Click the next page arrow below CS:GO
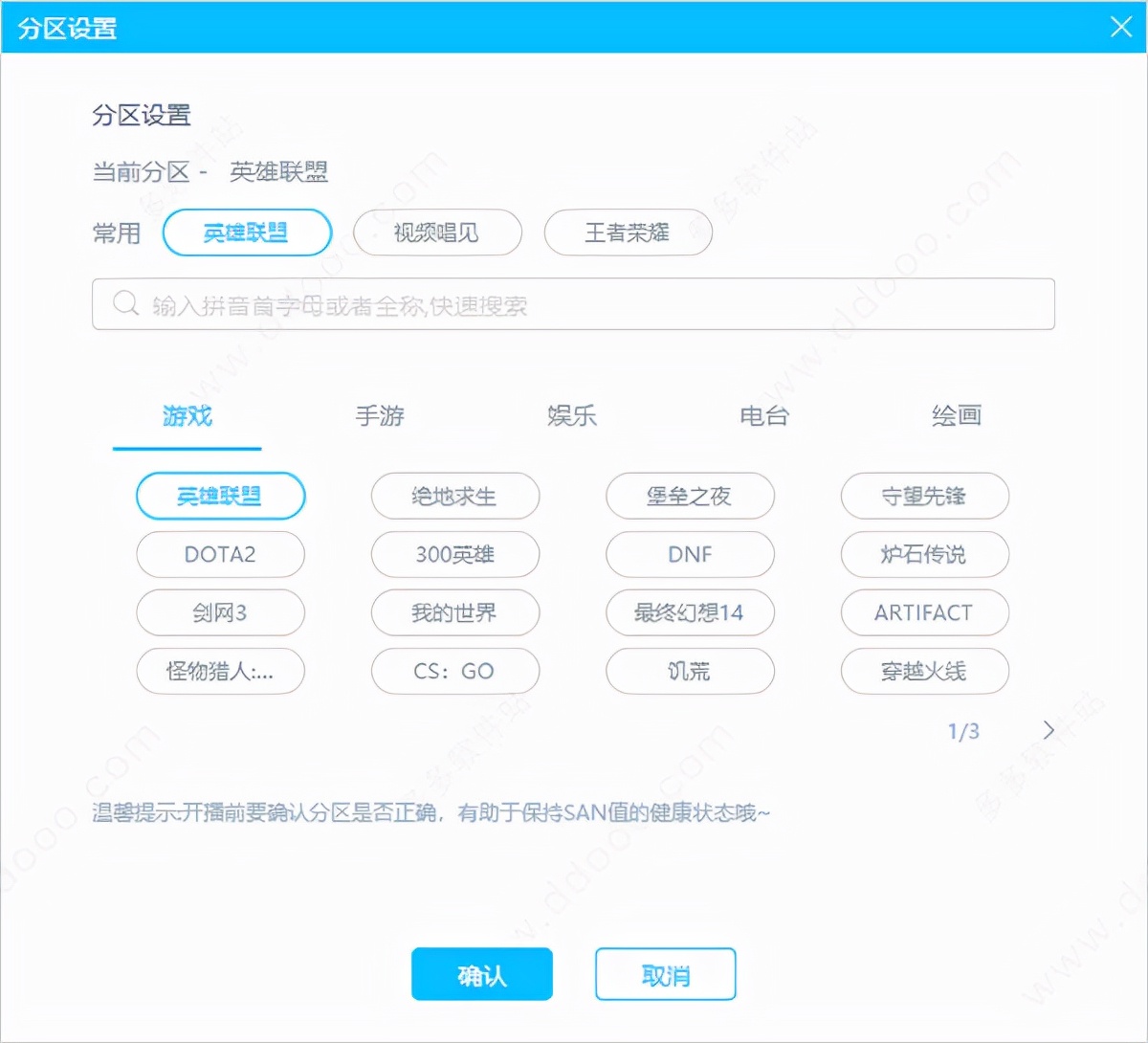1148x1043 pixels. pyautogui.click(x=1048, y=728)
